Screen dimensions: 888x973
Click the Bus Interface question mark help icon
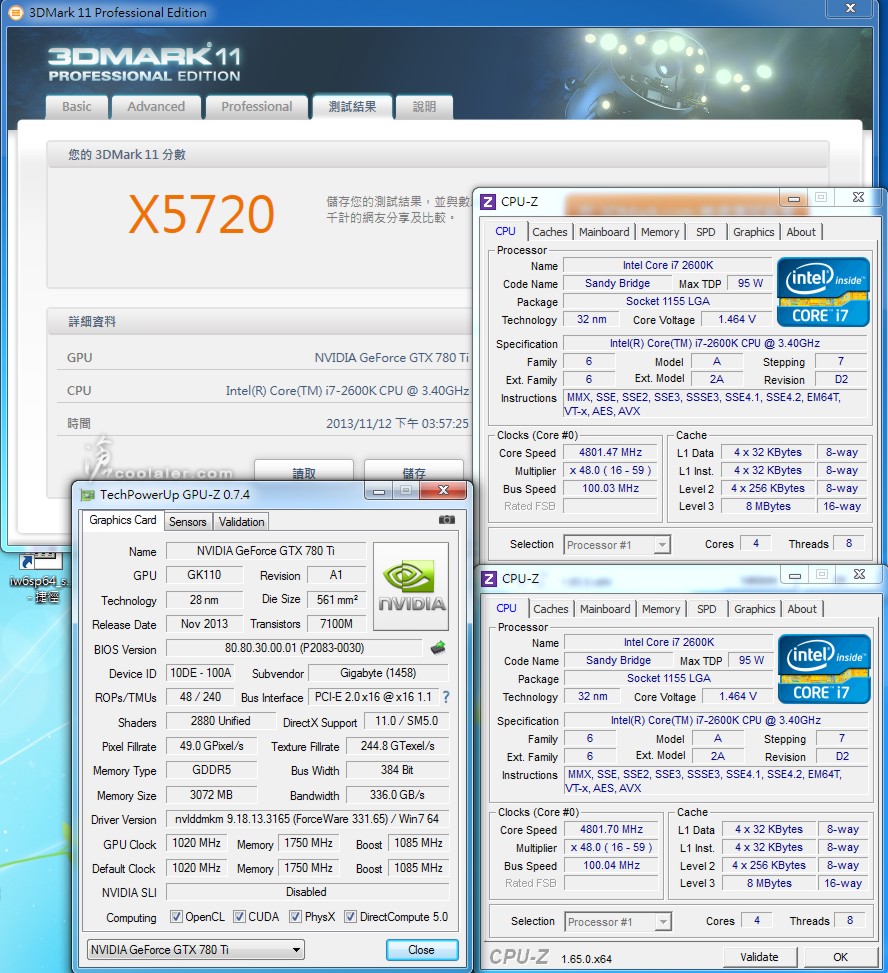(x=446, y=697)
